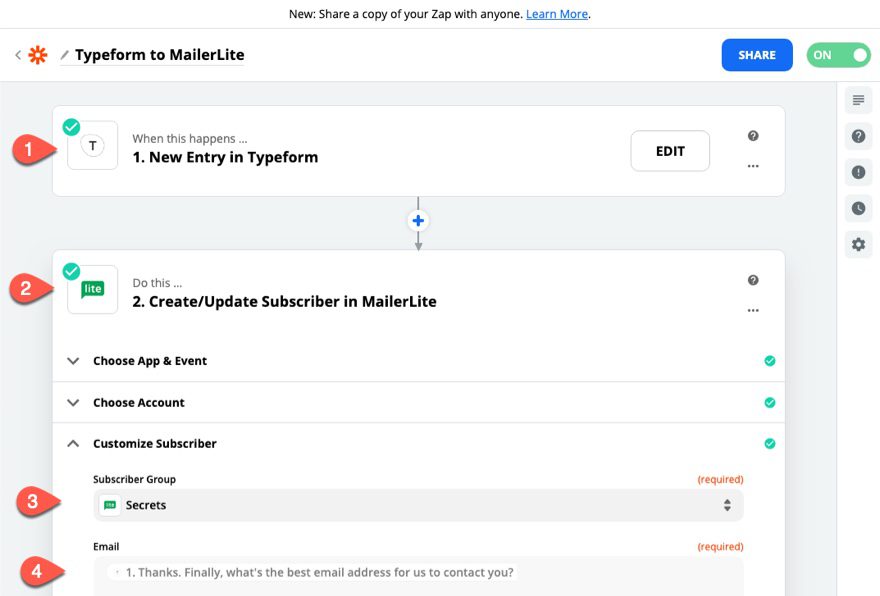Open the Subscriber Group selector showing Secrets
This screenshot has width=880, height=596.
pos(417,505)
